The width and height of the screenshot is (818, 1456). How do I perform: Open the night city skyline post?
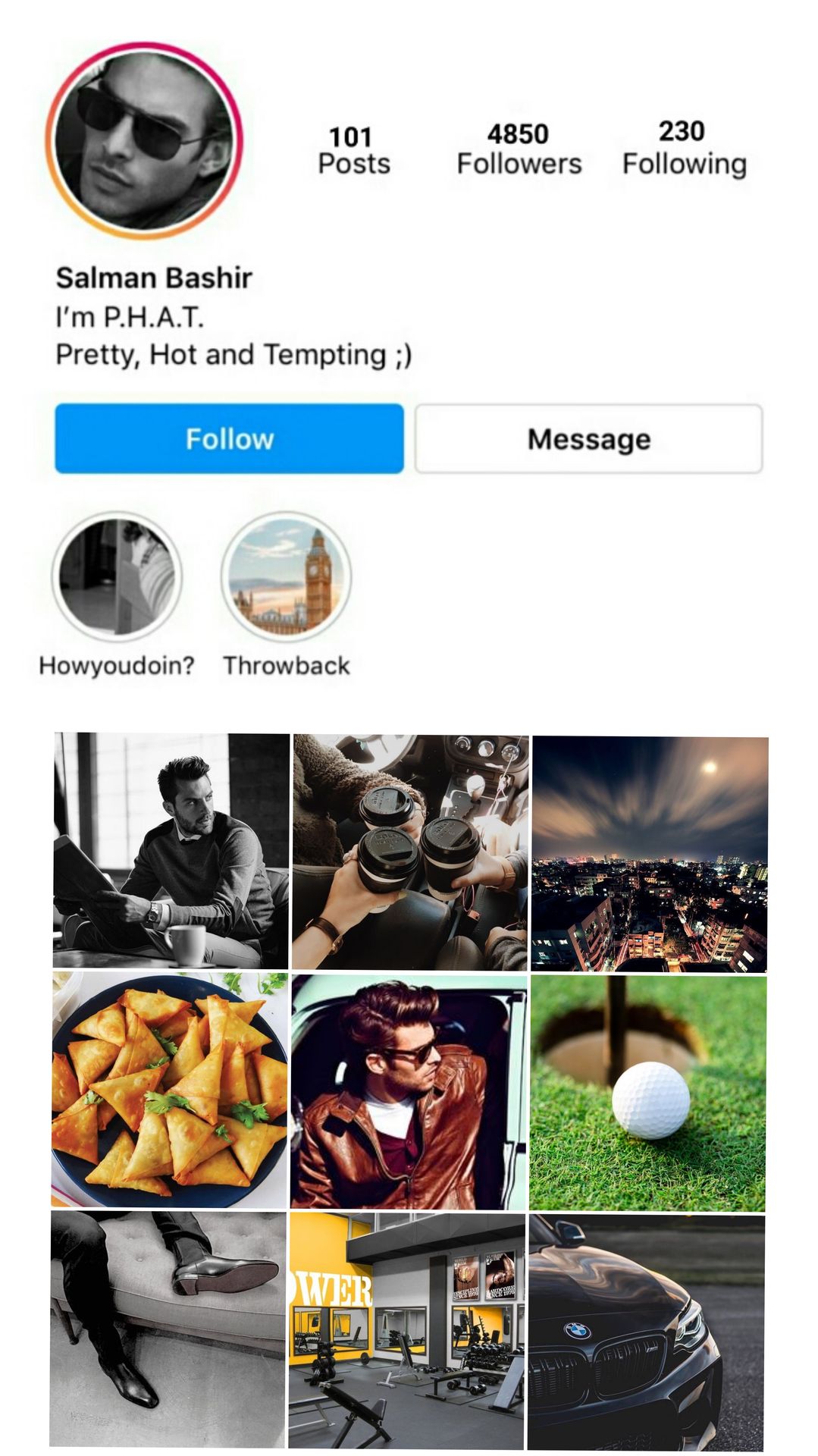pos(650,854)
